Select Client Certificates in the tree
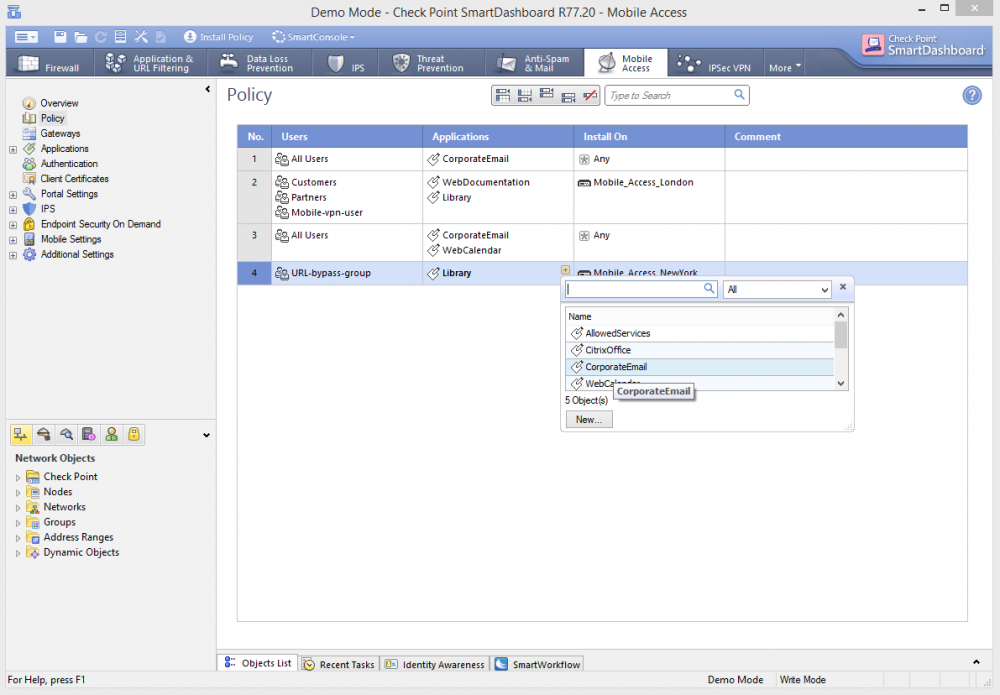The height and width of the screenshot is (695, 1000). tap(74, 179)
